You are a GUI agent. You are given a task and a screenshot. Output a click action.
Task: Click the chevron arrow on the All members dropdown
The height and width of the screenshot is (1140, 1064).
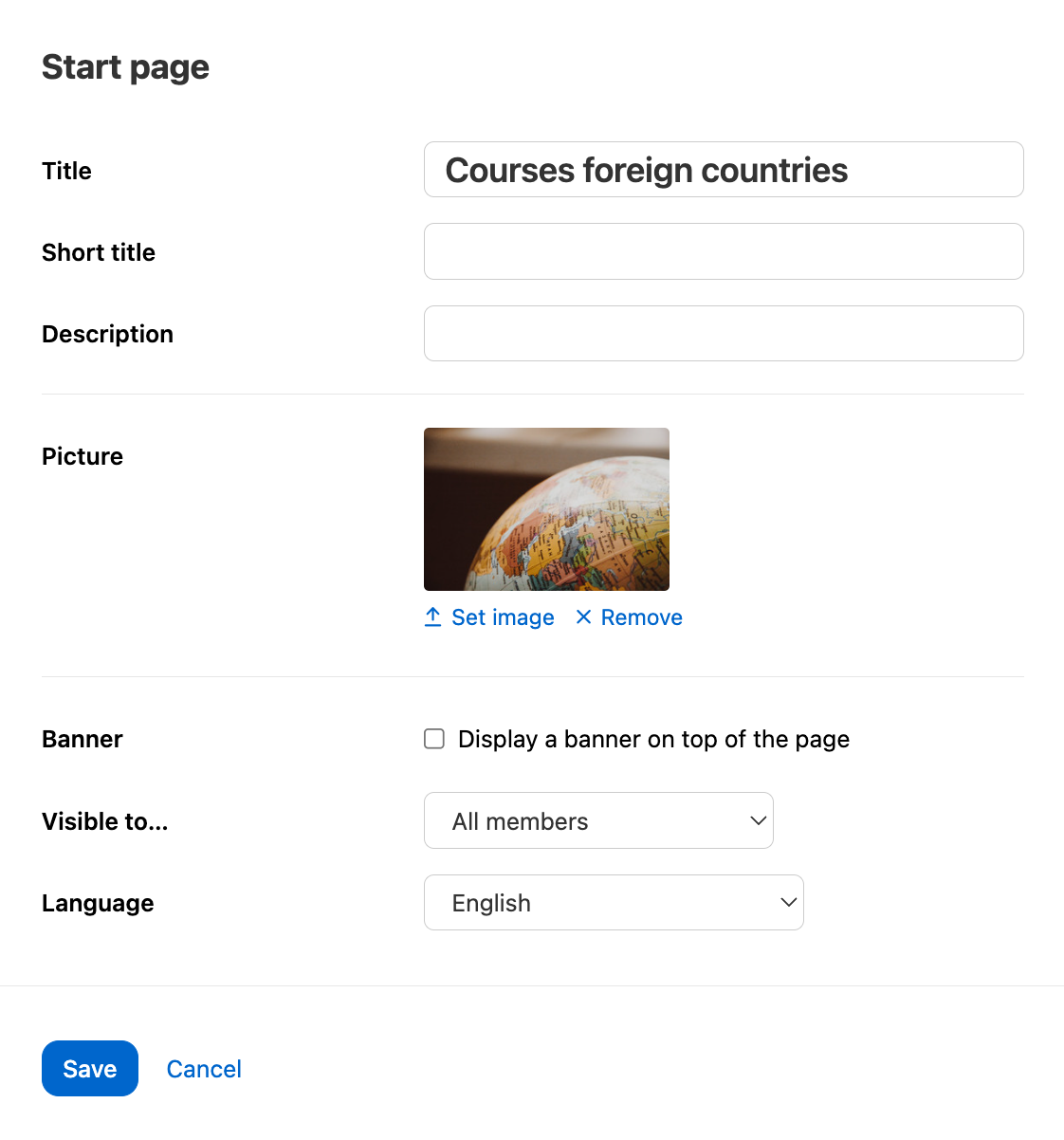(758, 820)
